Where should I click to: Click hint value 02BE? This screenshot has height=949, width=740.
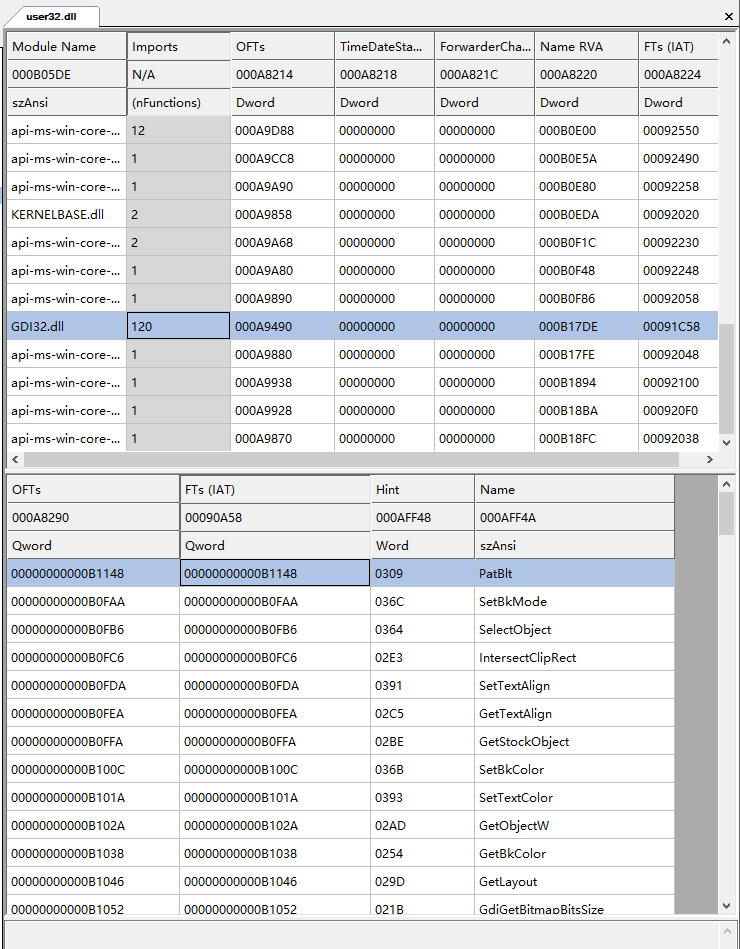coord(422,741)
